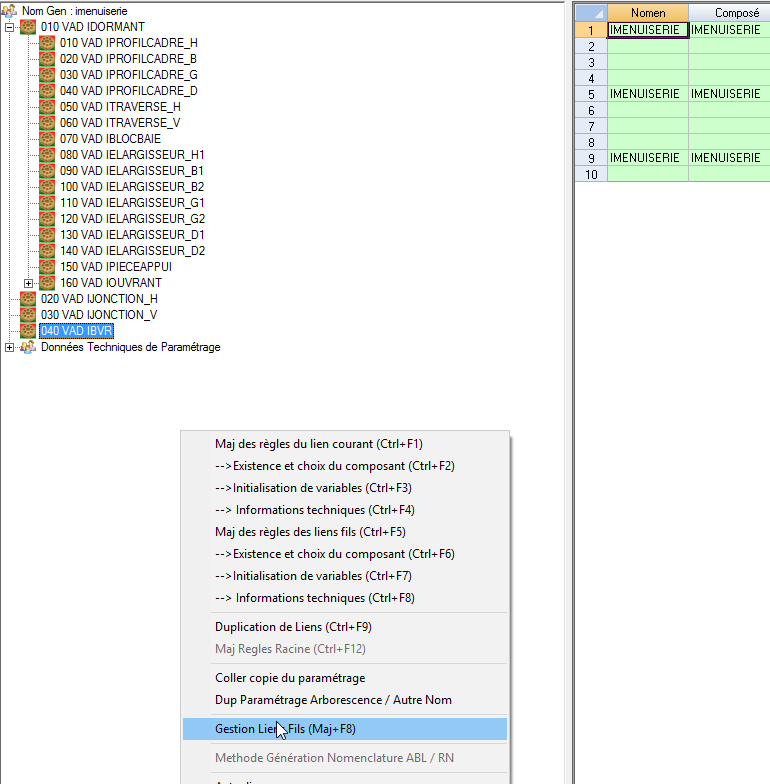Click the Composé column header

729,13
